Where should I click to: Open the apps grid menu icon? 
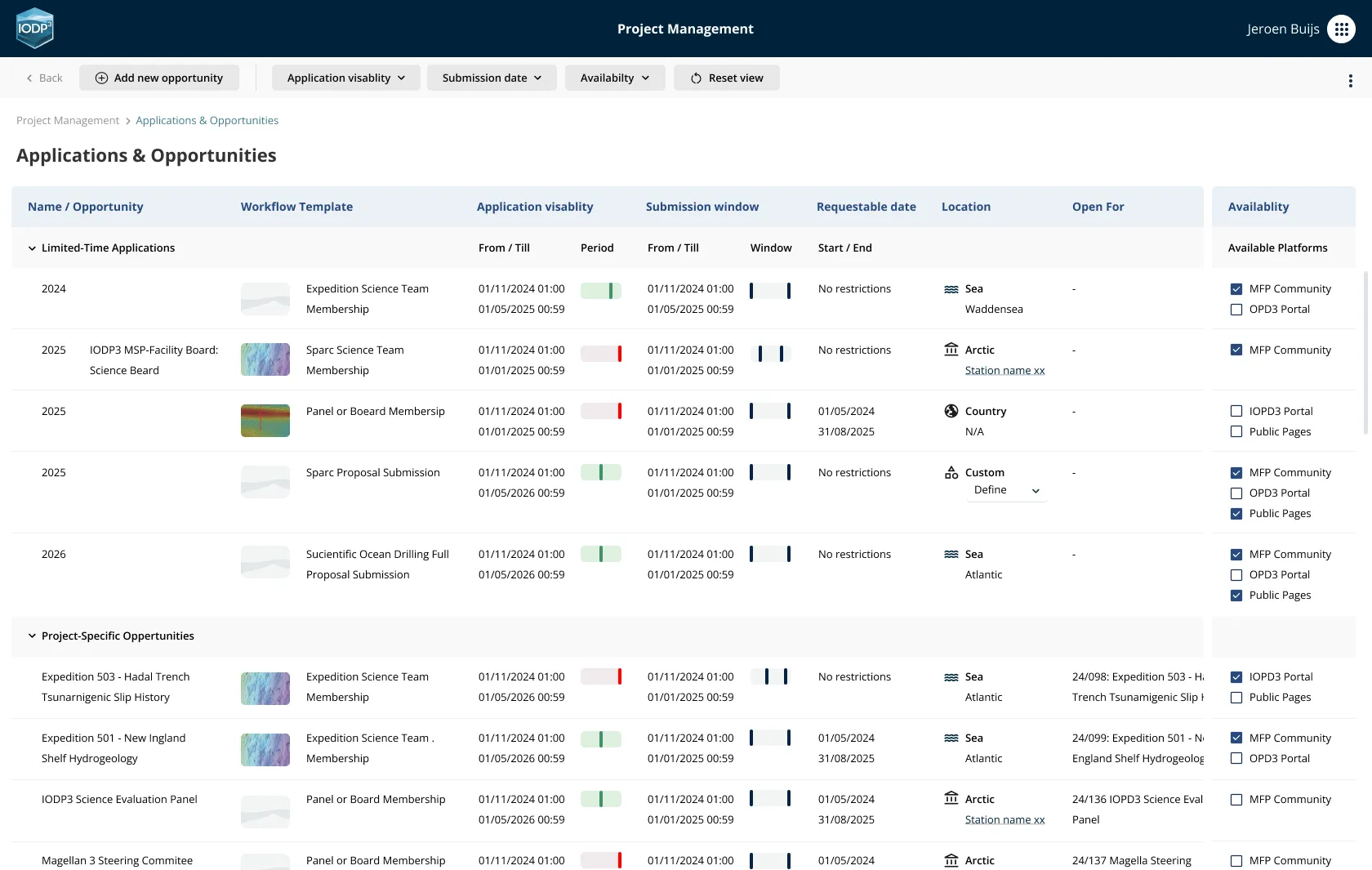(x=1341, y=29)
